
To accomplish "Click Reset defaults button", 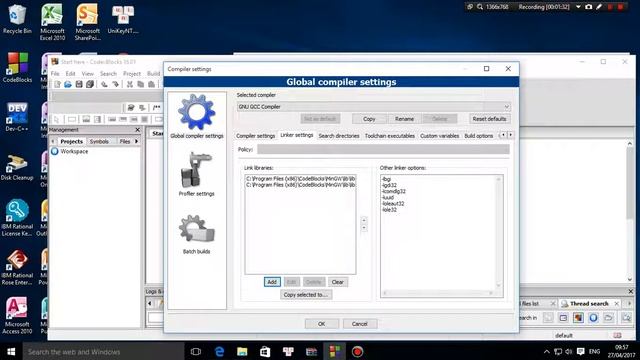I will click(489, 119).
